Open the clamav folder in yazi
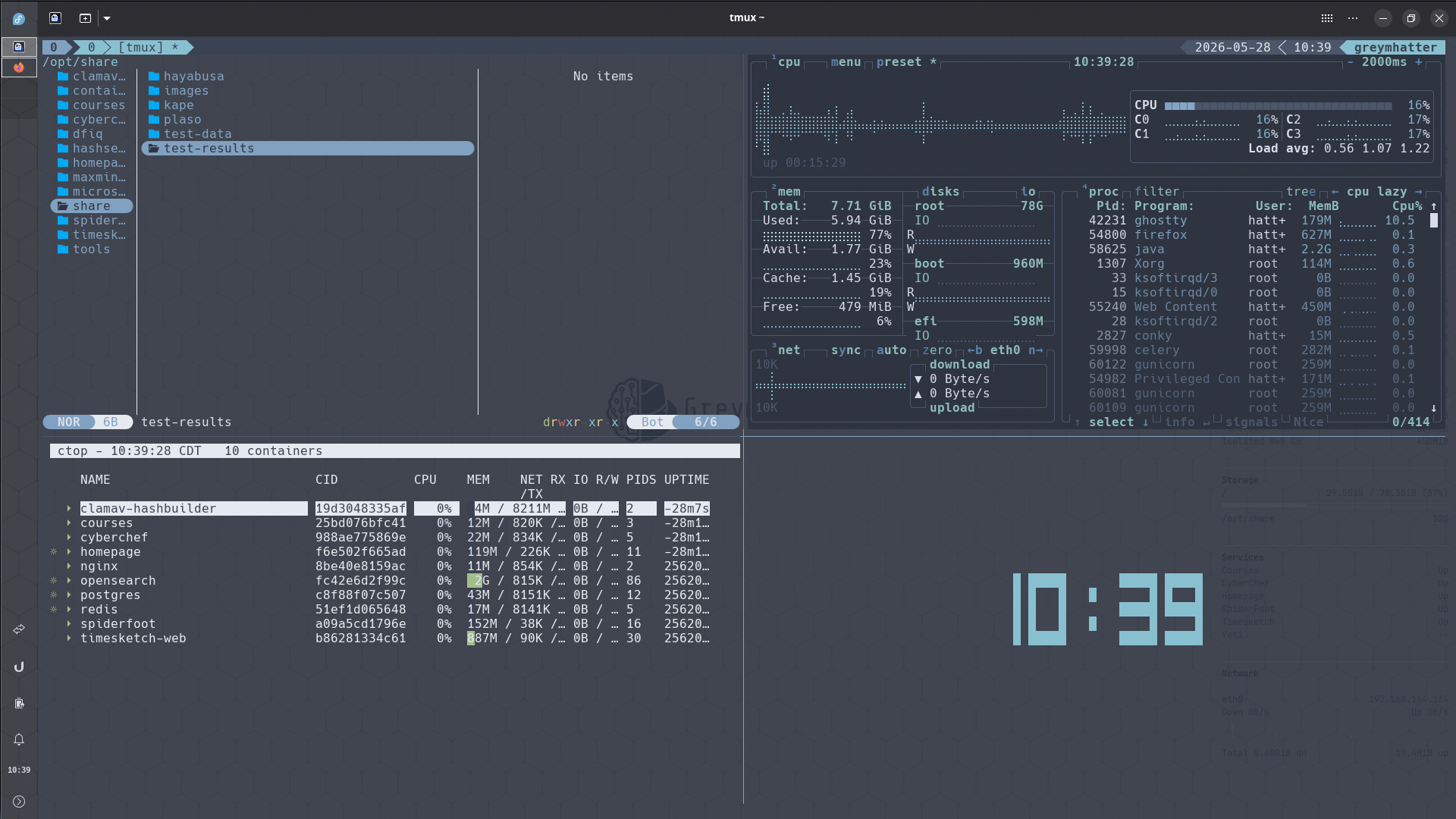The image size is (1456, 819). pos(92,76)
